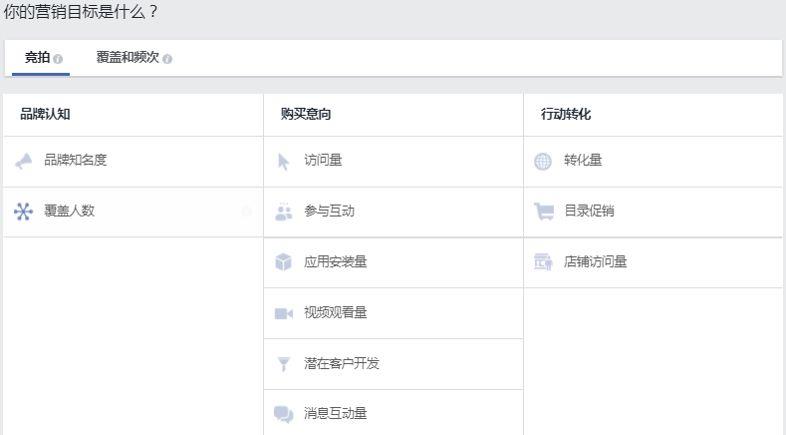Viewport: 786px width, 435px height.
Task: Switch to the 竞拍 tab
Action: (37, 58)
